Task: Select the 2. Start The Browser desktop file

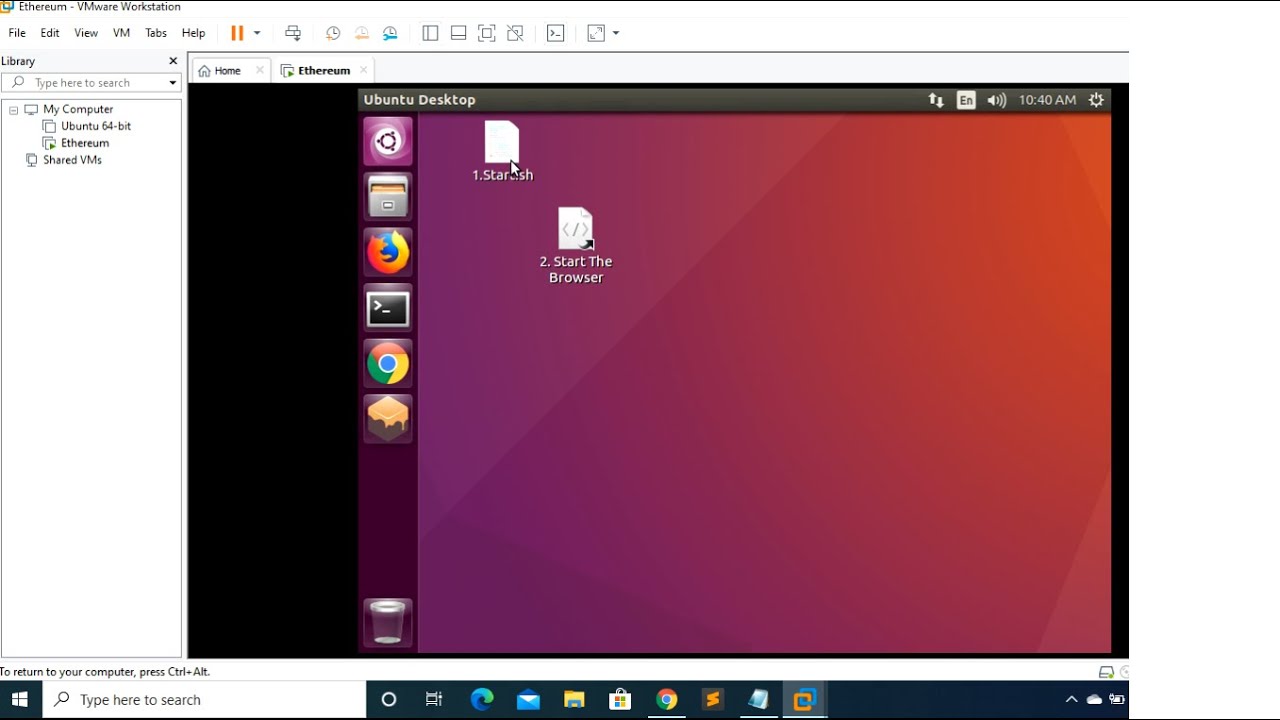Action: tap(576, 246)
